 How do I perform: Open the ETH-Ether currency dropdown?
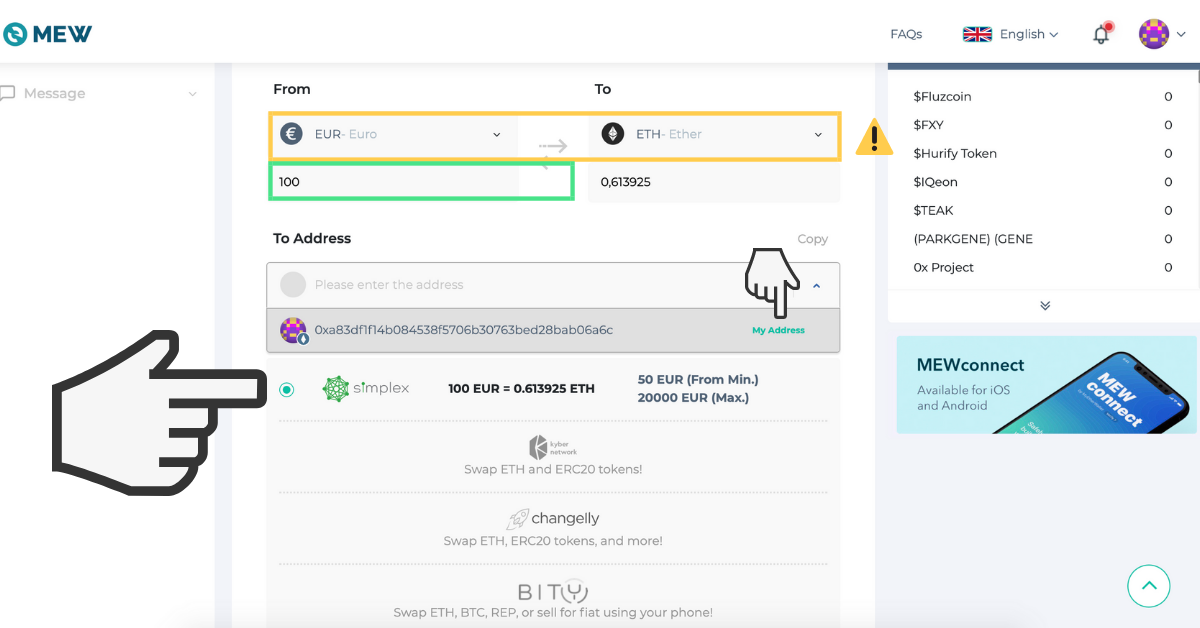pos(817,133)
